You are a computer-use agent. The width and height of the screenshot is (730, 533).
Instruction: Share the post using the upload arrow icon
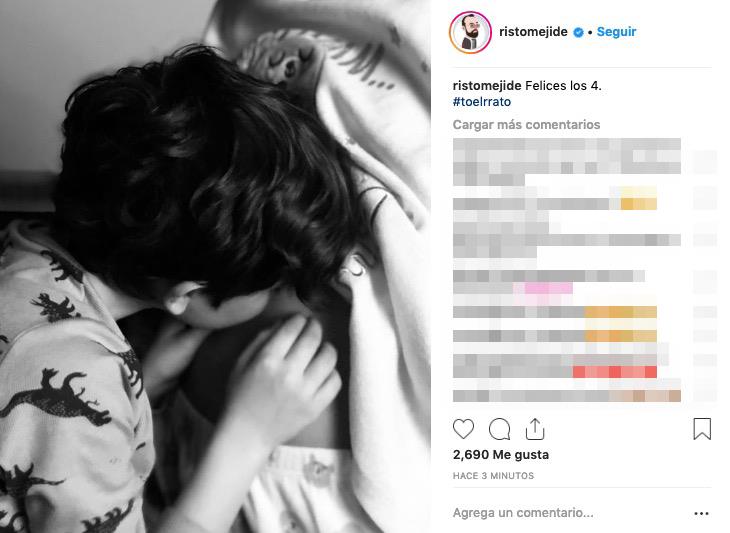[x=535, y=429]
